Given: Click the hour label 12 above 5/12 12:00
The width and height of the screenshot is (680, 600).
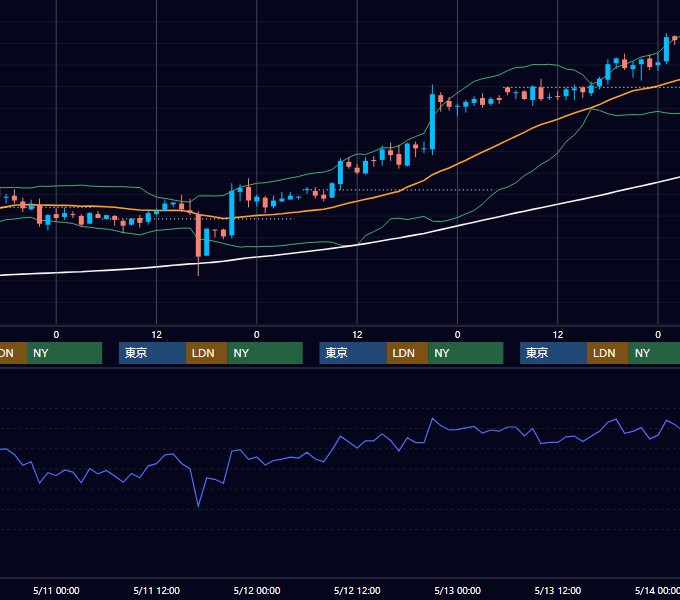Looking at the screenshot, I should 357,335.
